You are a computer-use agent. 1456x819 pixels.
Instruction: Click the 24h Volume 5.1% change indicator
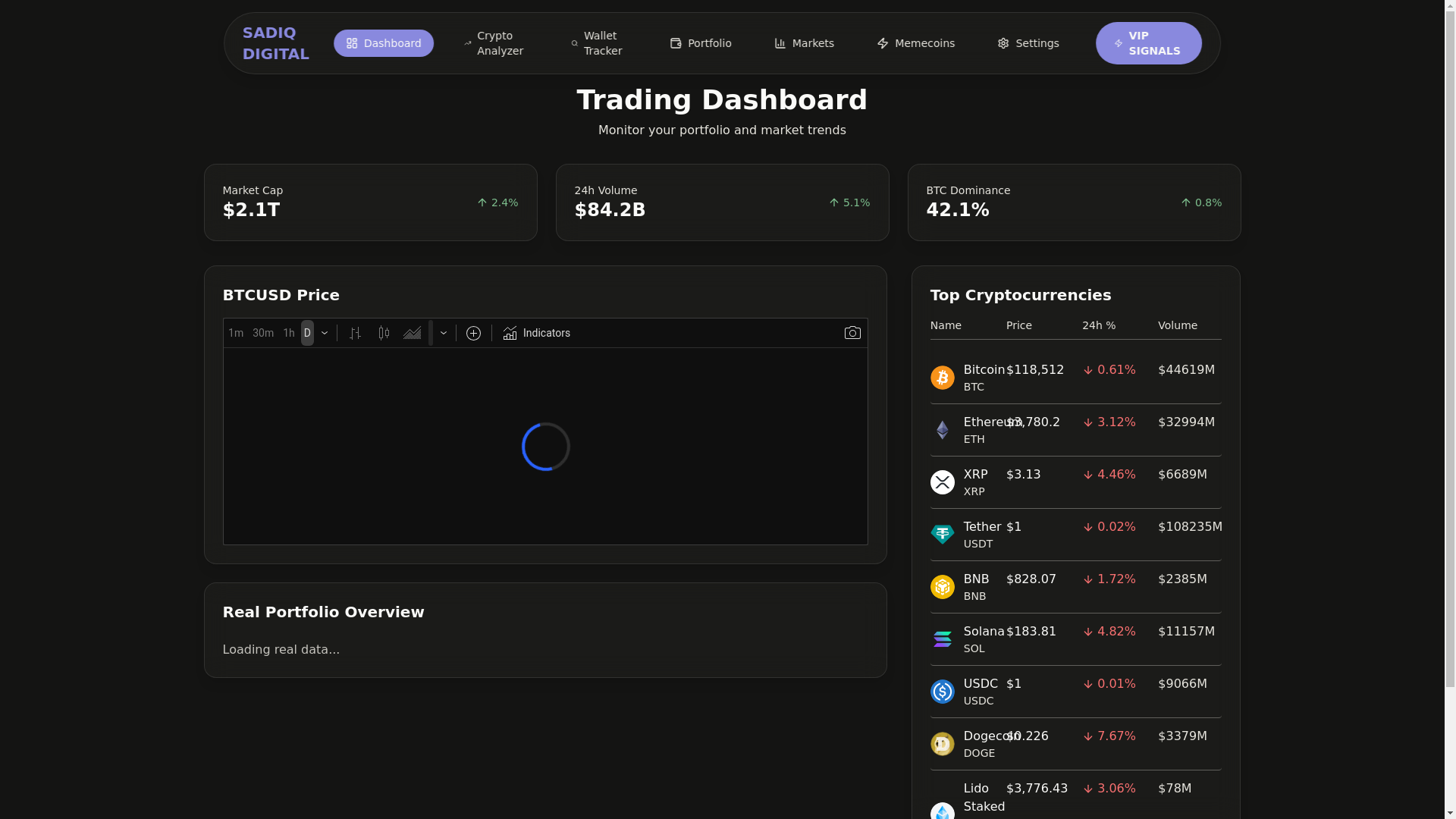coord(849,202)
